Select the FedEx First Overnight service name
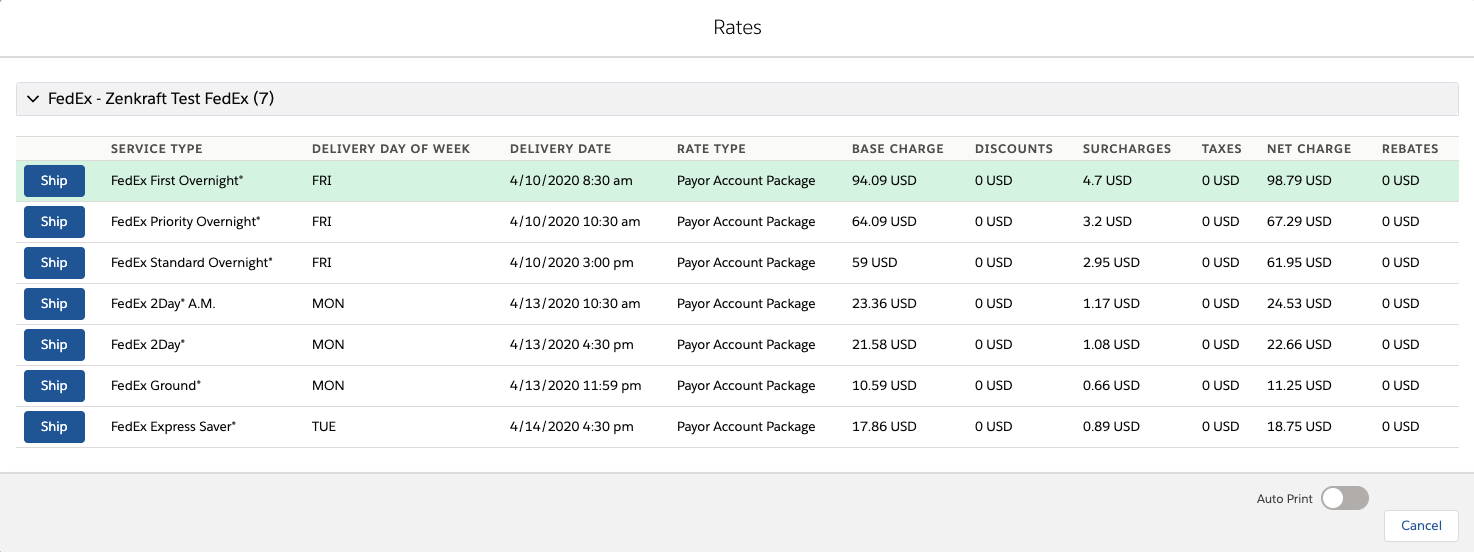 coord(177,181)
